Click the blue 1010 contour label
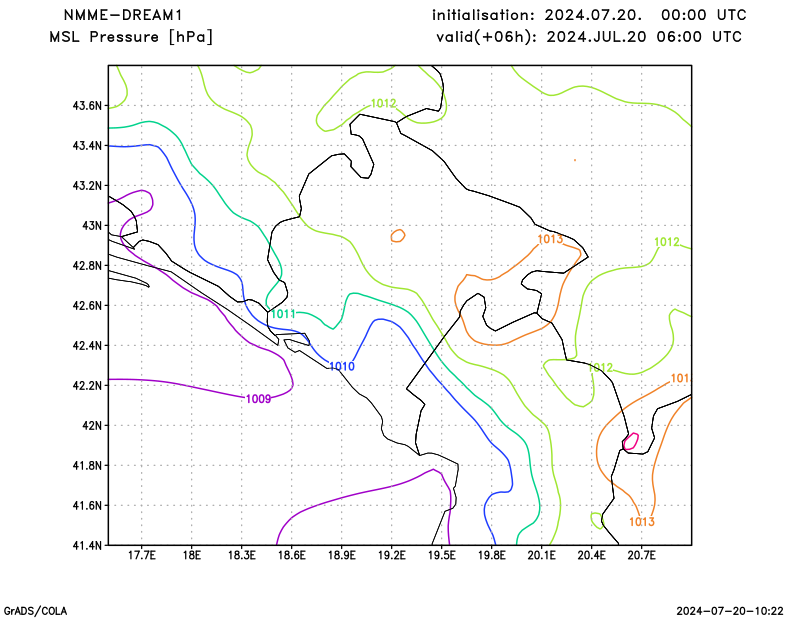Screen dimensions: 800x618 (x=341, y=366)
